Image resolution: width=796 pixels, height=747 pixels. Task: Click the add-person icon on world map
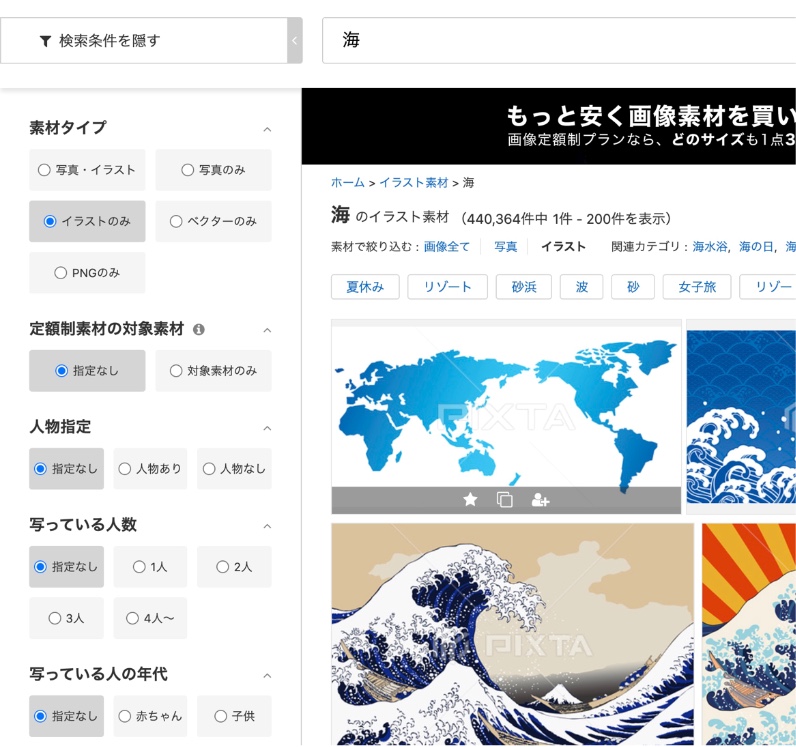540,500
